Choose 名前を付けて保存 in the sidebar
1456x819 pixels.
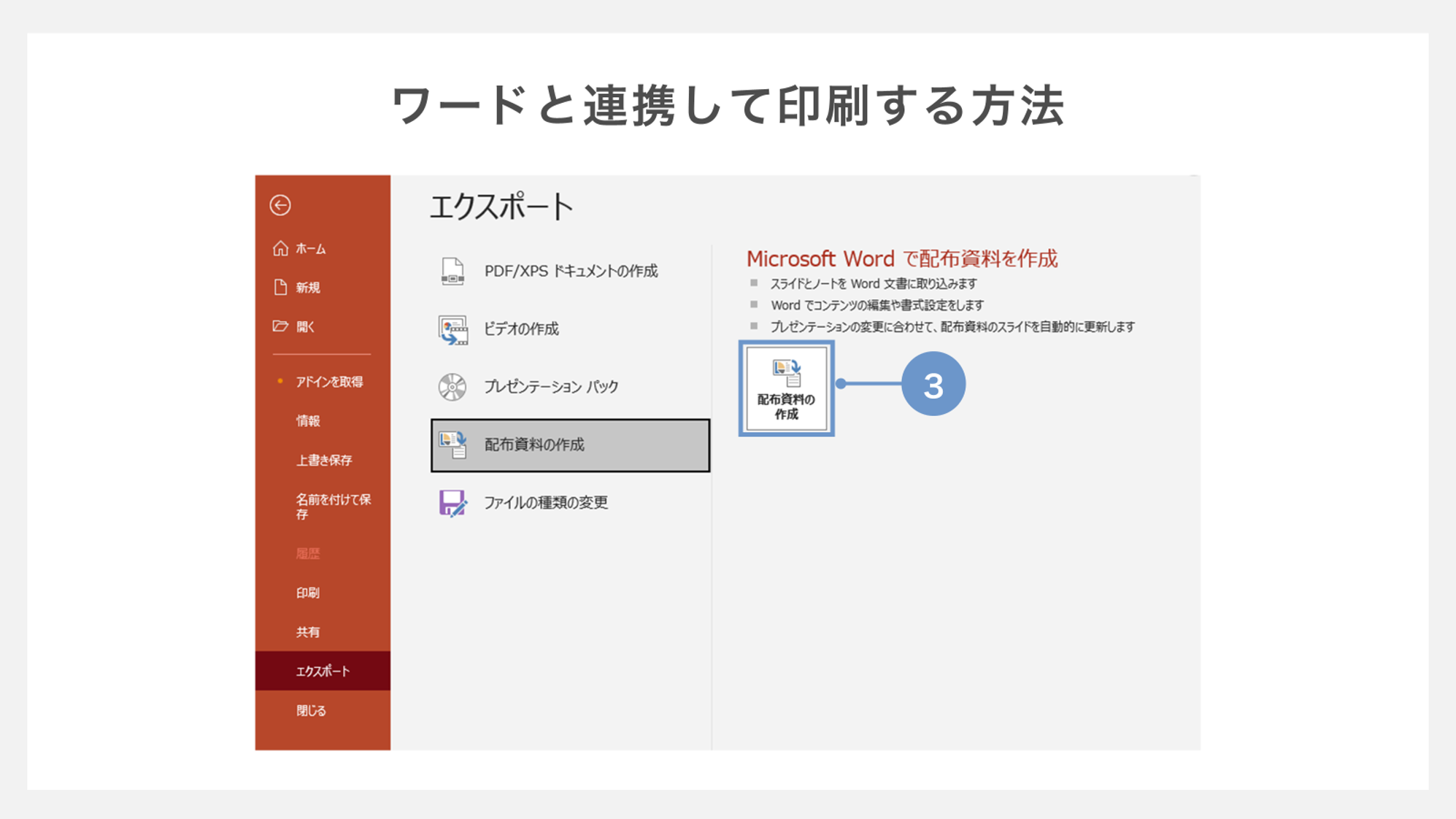[323, 507]
